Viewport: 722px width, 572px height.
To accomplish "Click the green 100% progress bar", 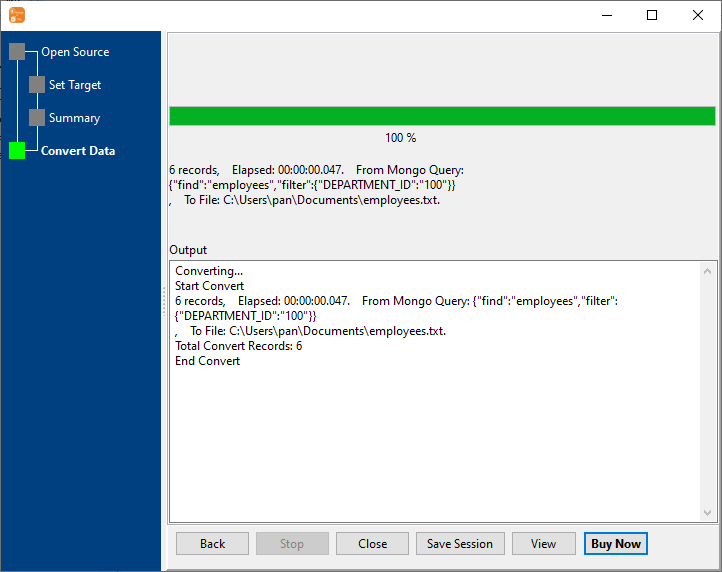I will click(442, 116).
